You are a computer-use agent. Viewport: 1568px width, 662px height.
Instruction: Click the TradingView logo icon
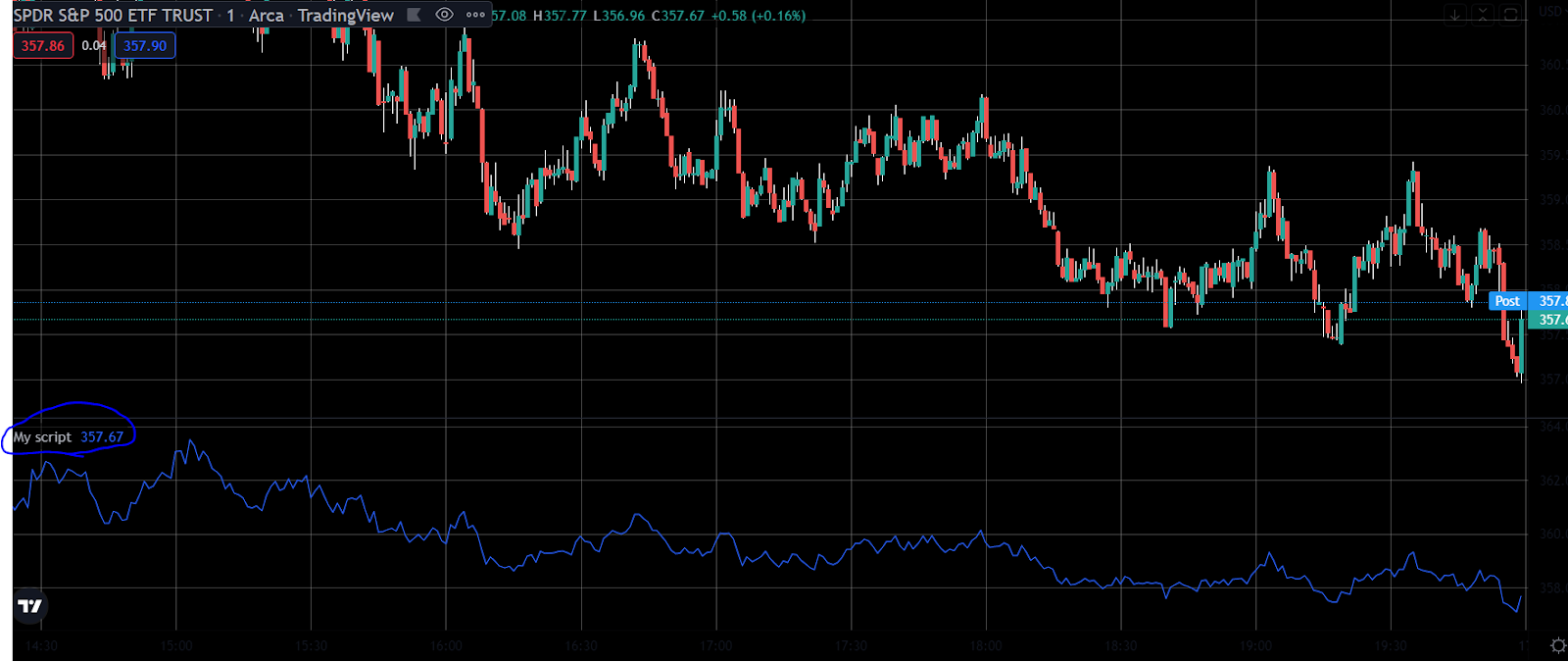point(30,606)
